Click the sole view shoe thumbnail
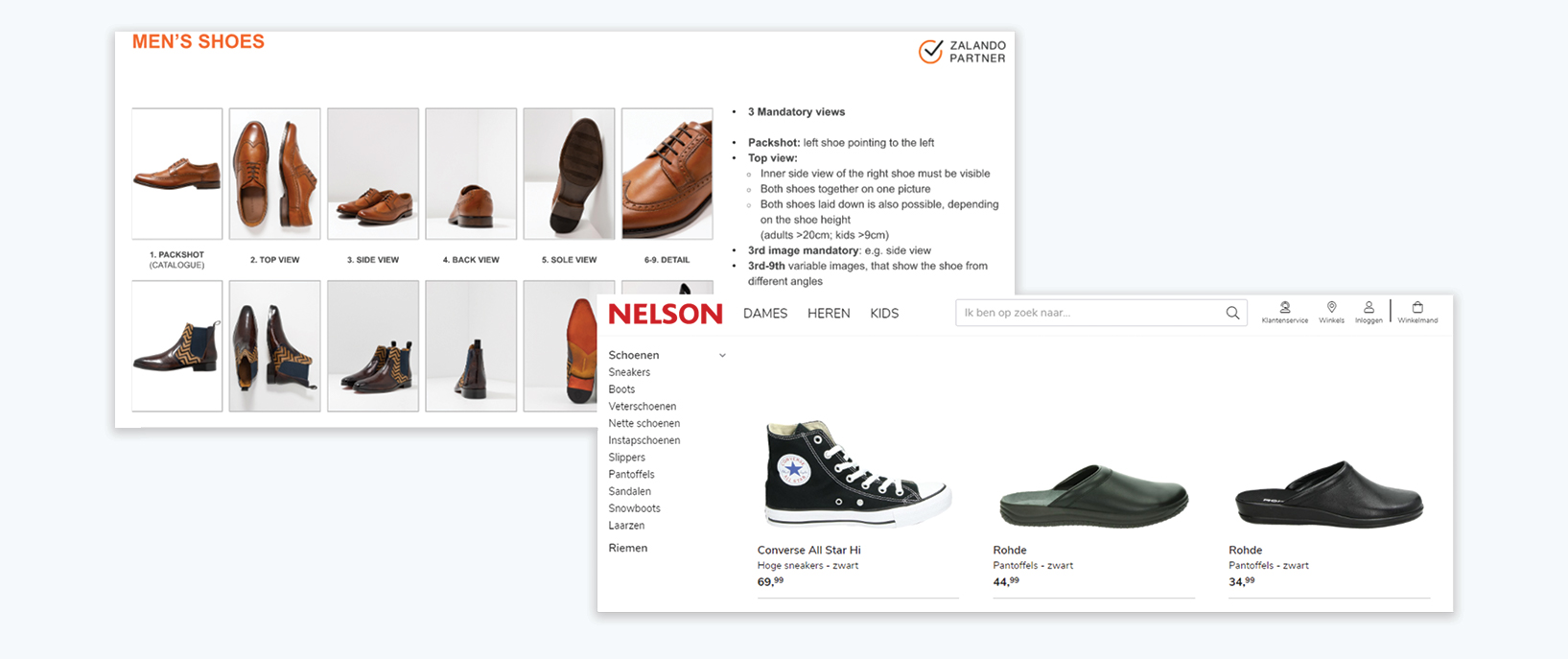Image resolution: width=1568 pixels, height=659 pixels. tap(569, 174)
